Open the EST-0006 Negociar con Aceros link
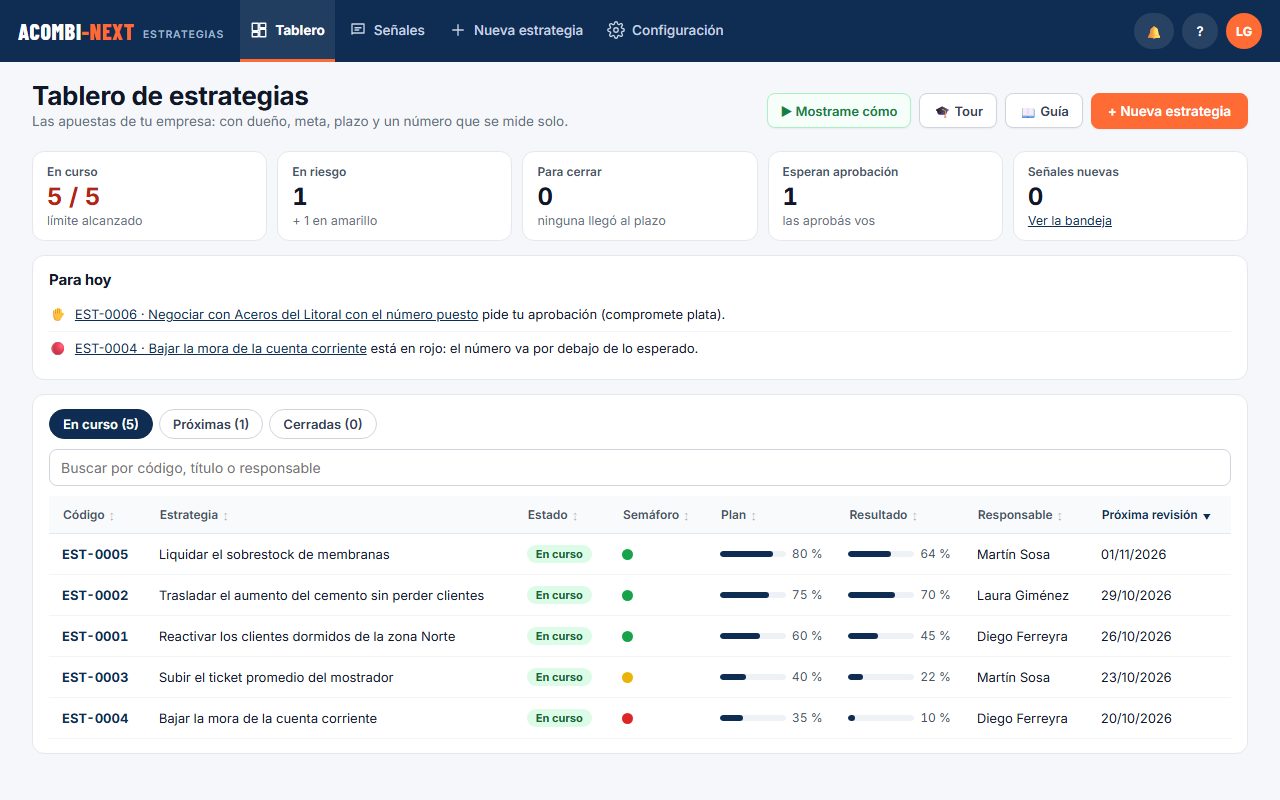 [276, 314]
